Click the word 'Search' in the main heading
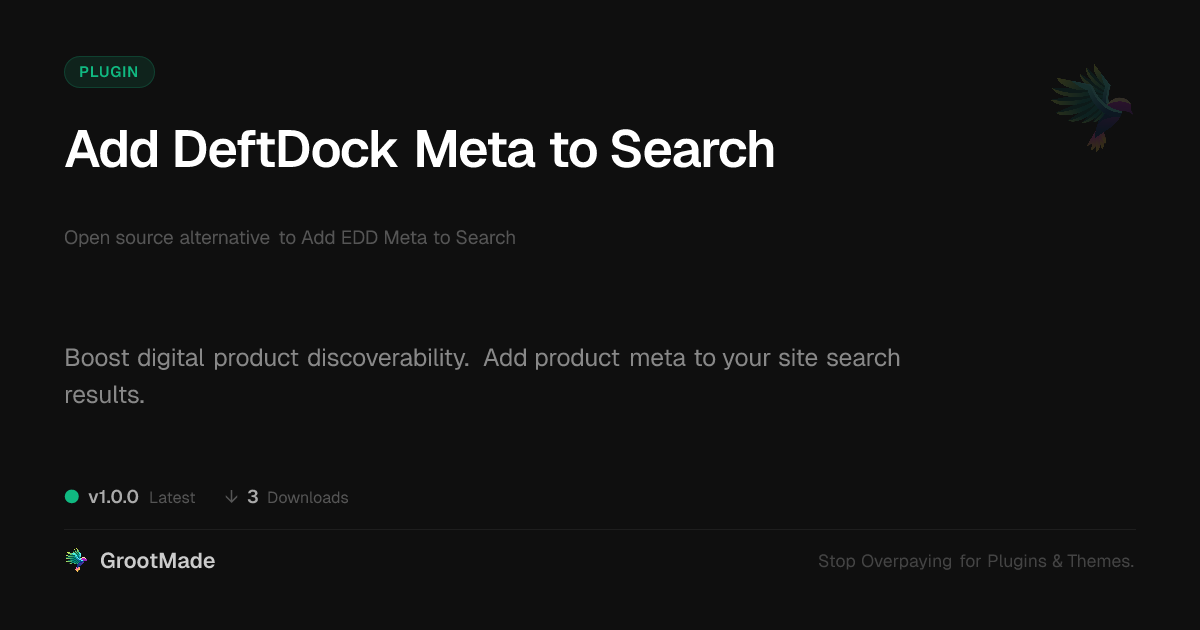1200x630 pixels. click(x=692, y=150)
